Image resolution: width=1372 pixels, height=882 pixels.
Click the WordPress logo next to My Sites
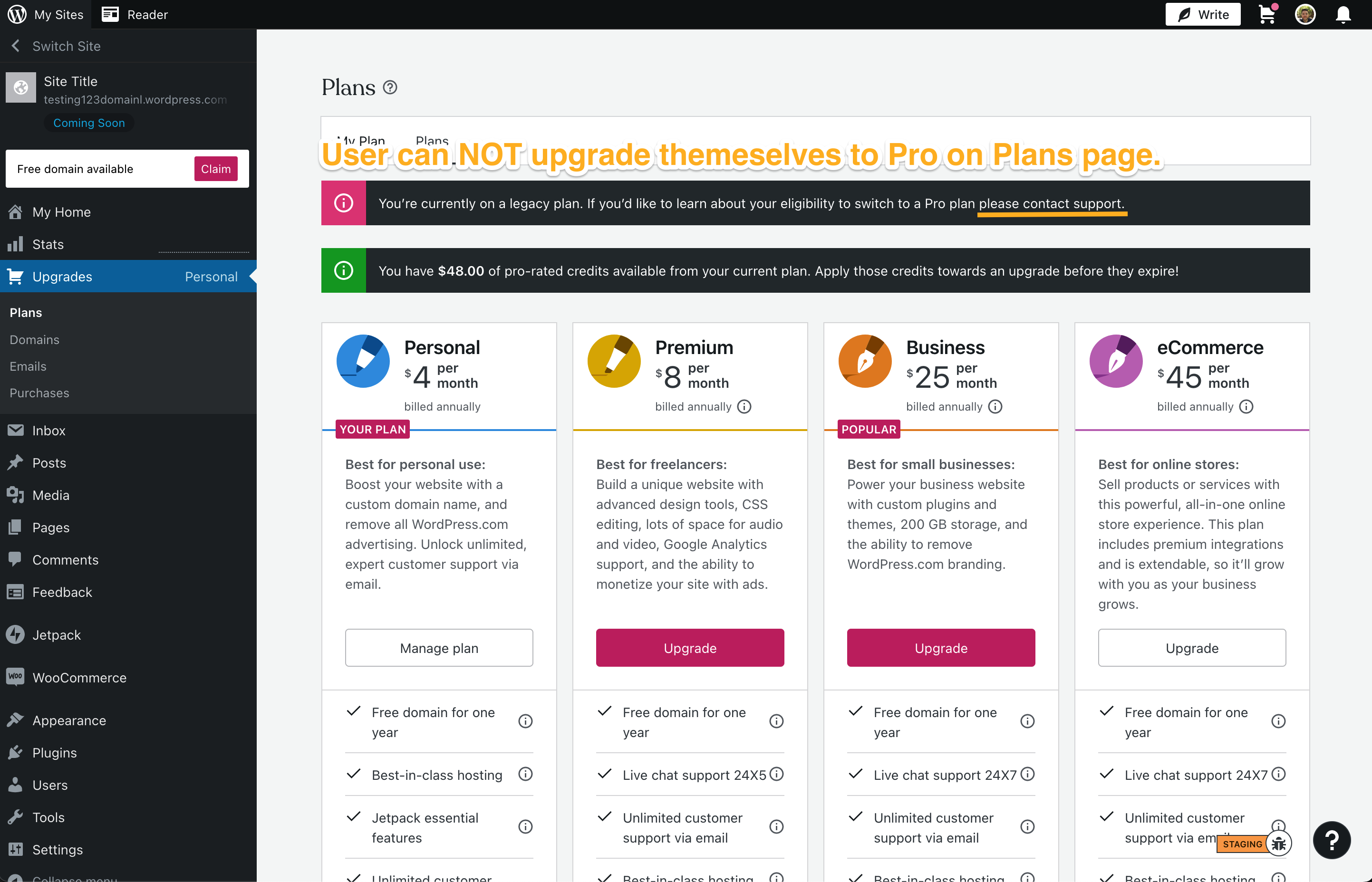click(x=16, y=14)
